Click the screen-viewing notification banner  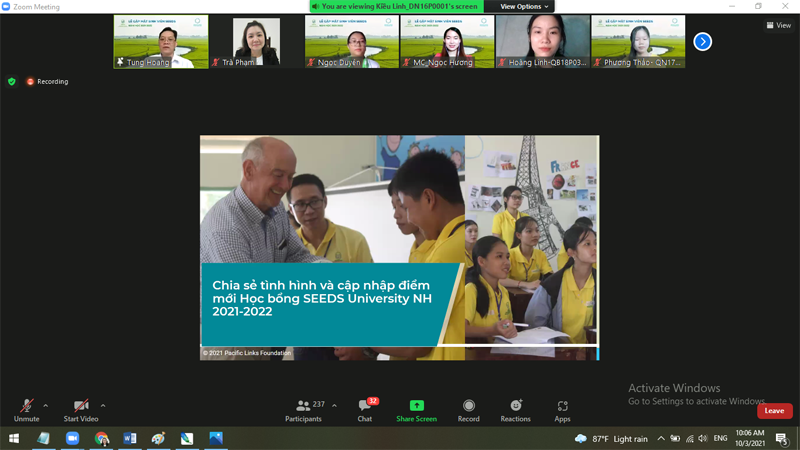[x=396, y=7]
